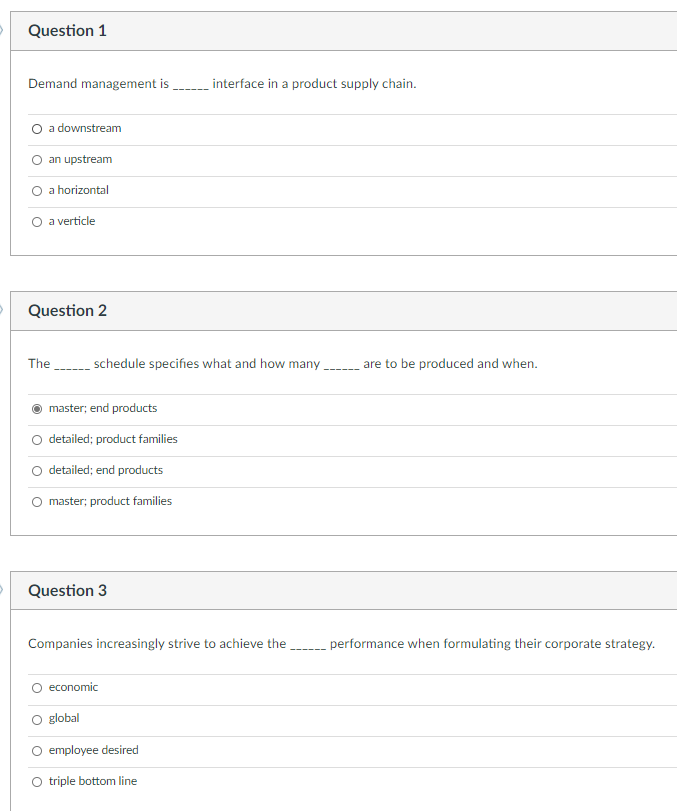Pick 'master; product families' for Question 2
Image resolution: width=677 pixels, height=811 pixels.
[36, 501]
